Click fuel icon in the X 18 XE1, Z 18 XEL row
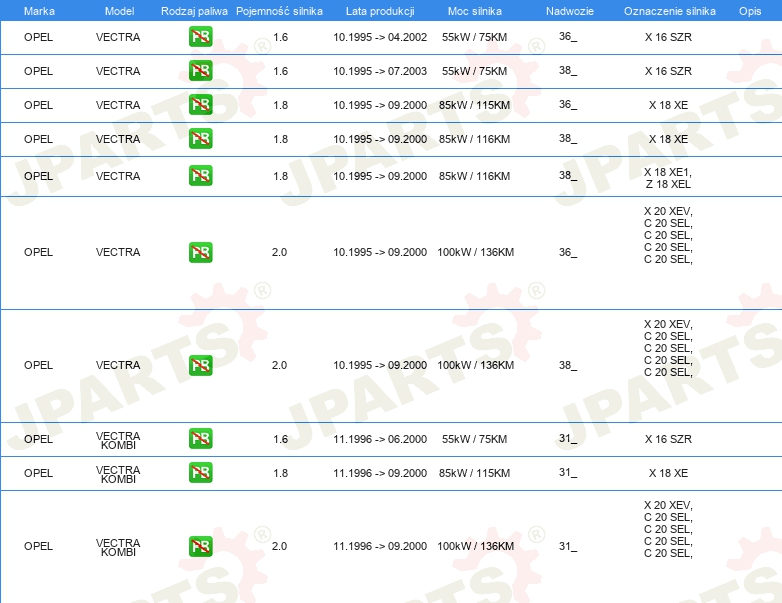This screenshot has width=782, height=603. coord(200,176)
